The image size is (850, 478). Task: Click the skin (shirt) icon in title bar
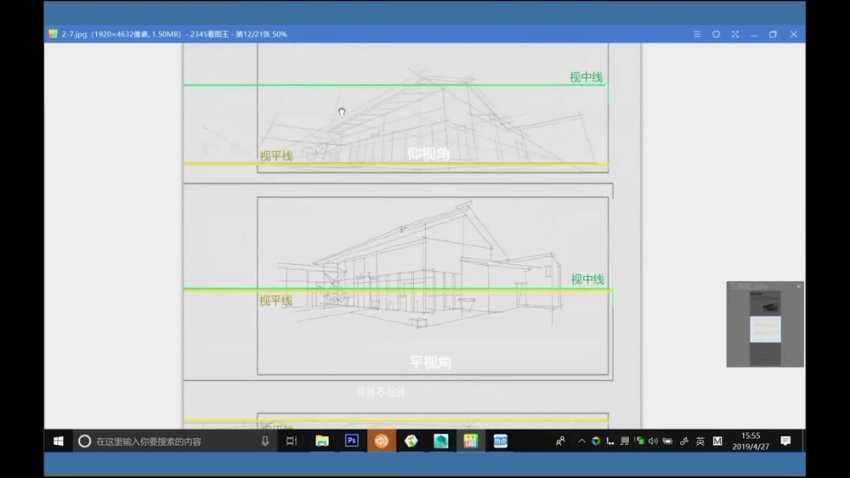pyautogui.click(x=716, y=34)
